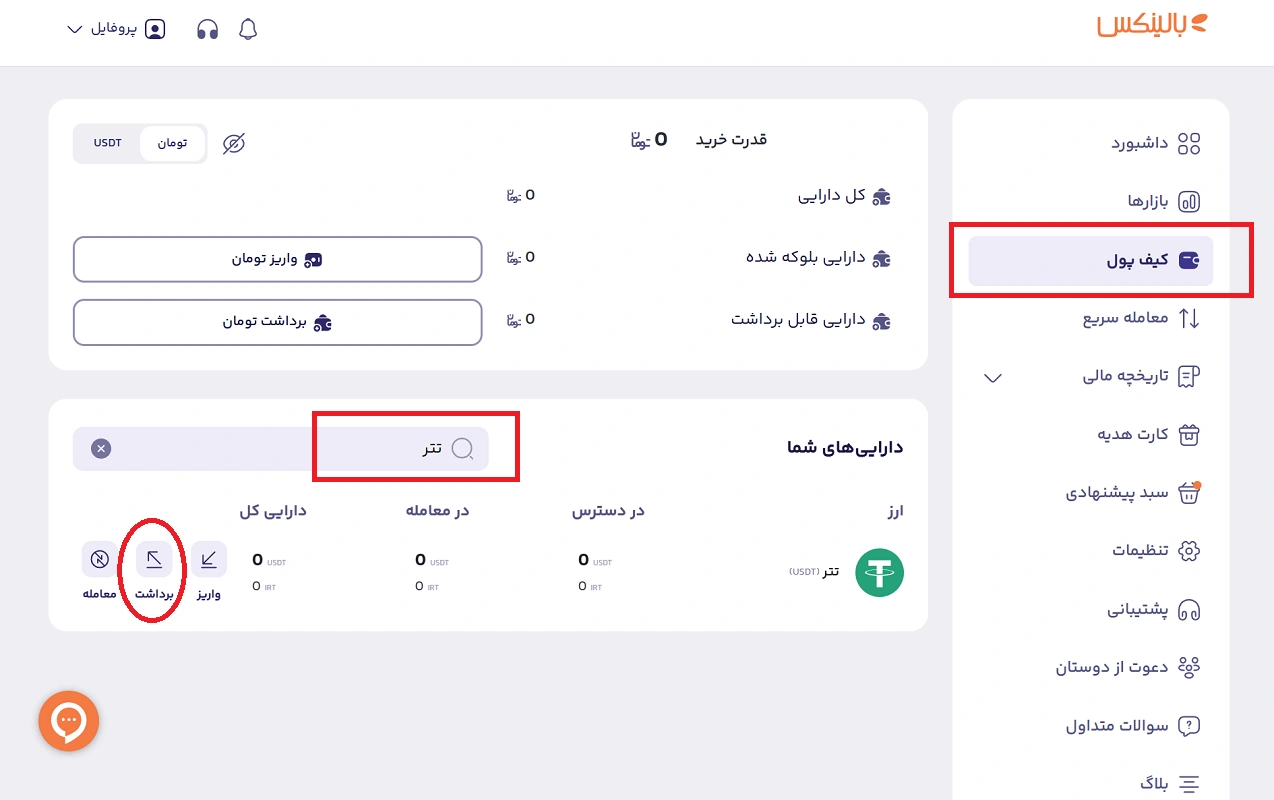Click the بالینکس logo at the top
This screenshot has height=800, width=1274.
tap(1150, 26)
